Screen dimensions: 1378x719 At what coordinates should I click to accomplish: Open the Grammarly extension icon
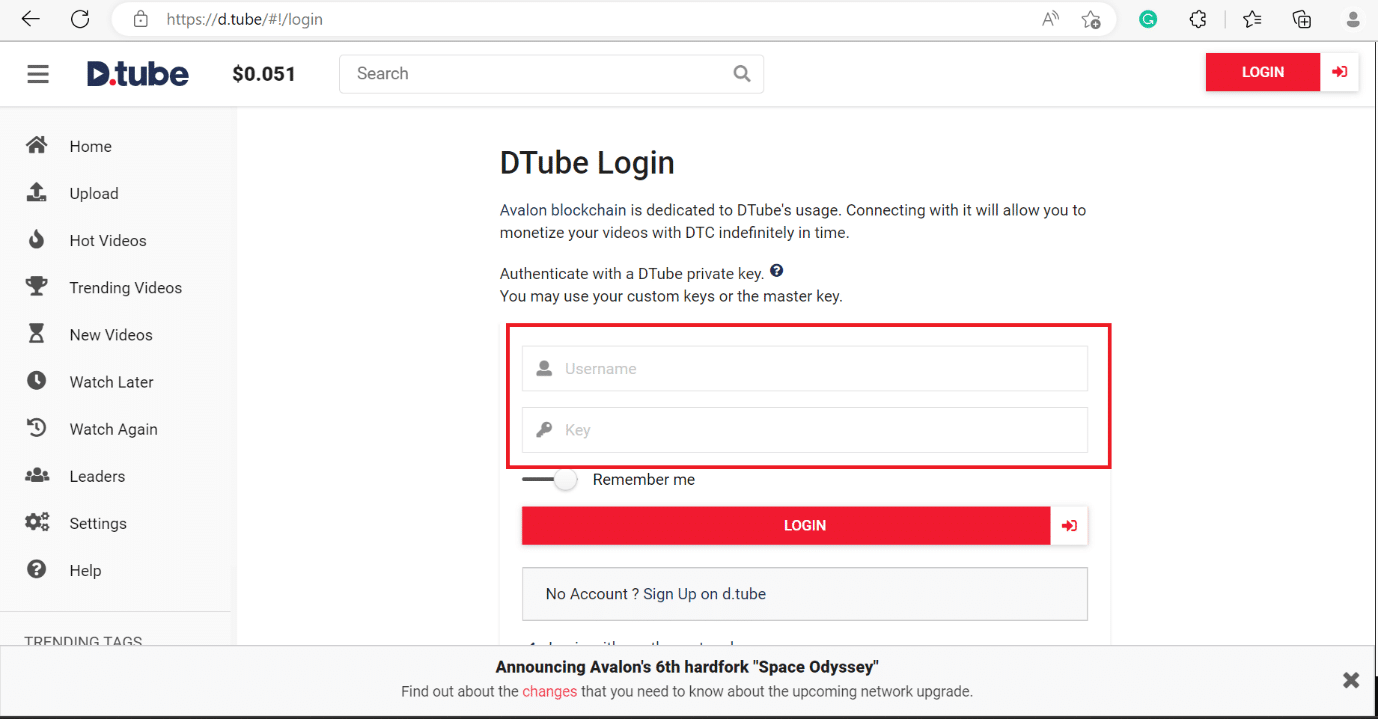click(x=1148, y=19)
